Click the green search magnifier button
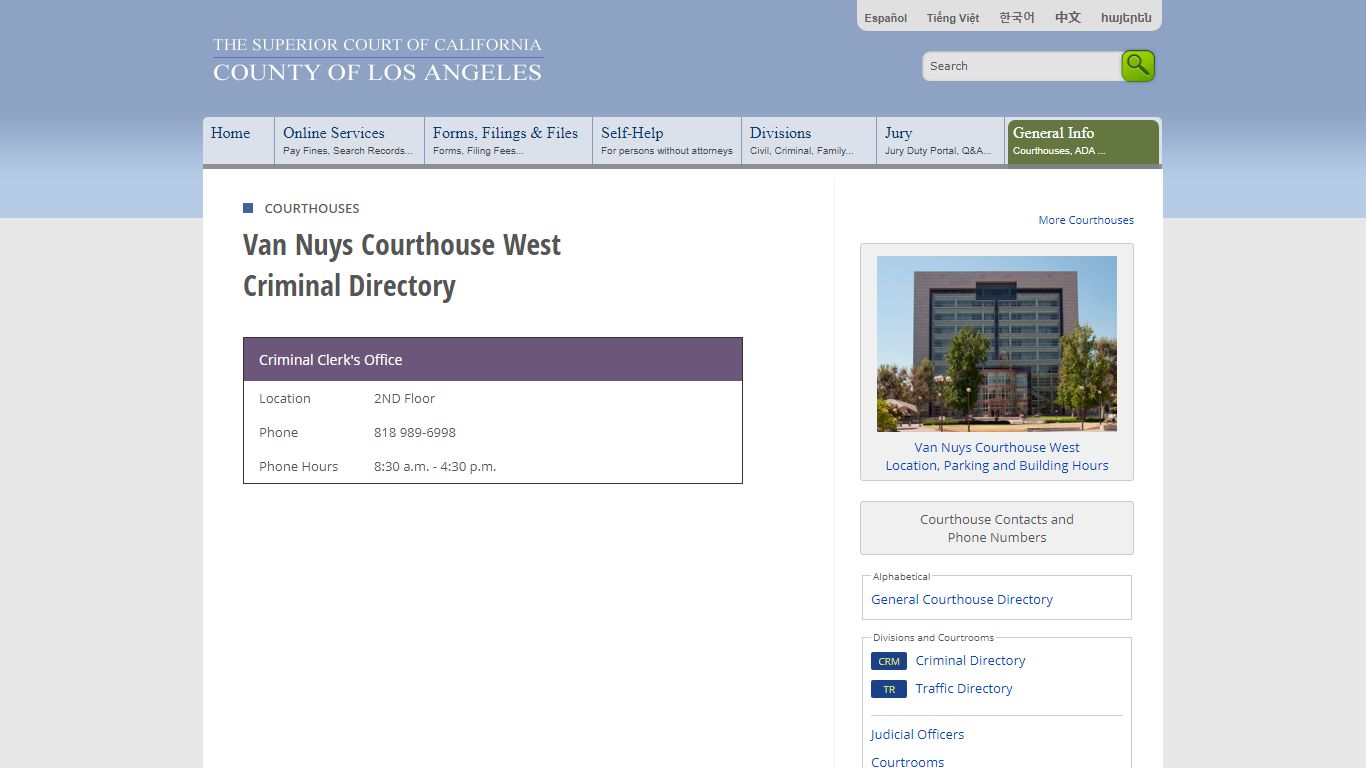 [x=1138, y=66]
